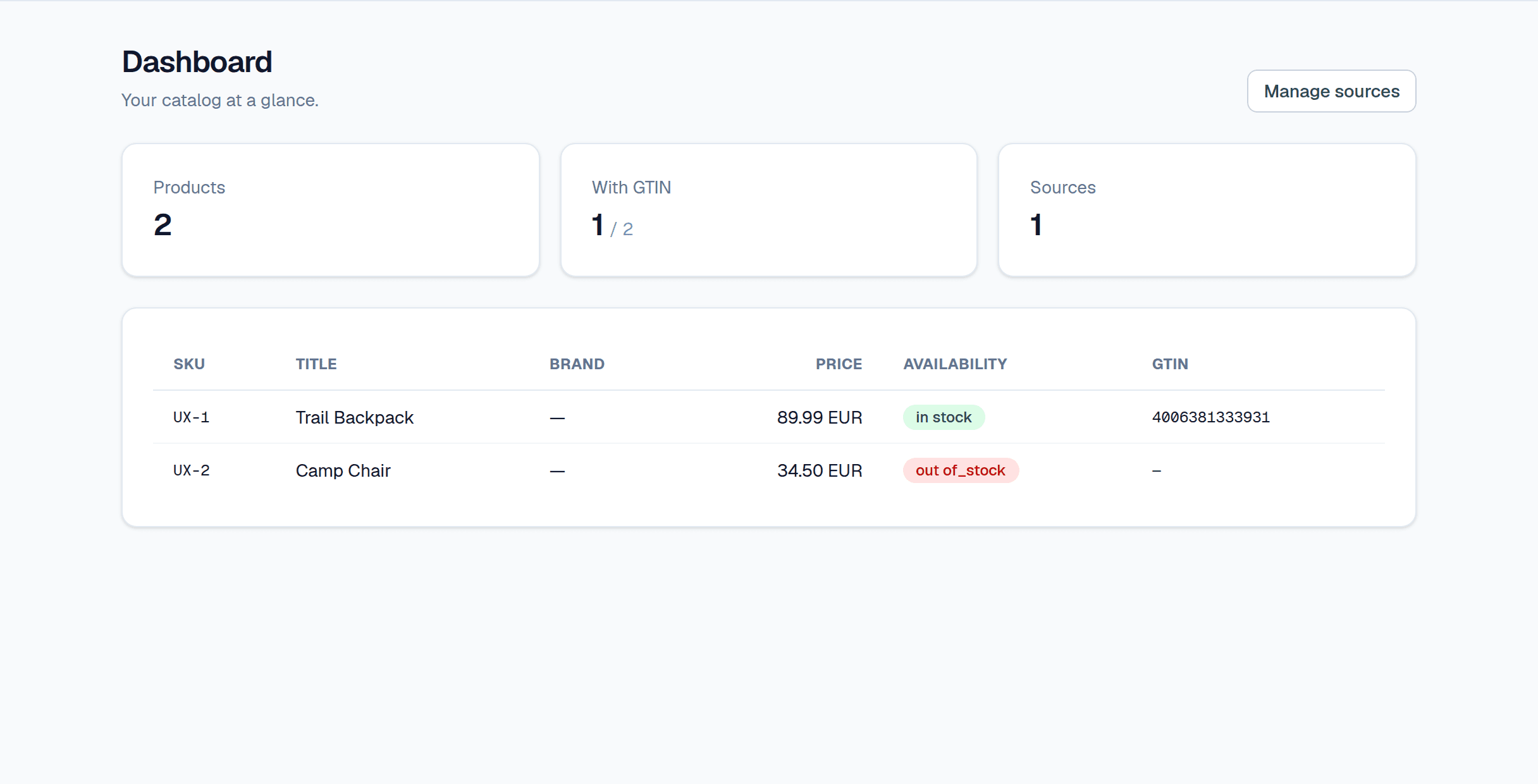Click the PRICE column header

pyautogui.click(x=839, y=364)
